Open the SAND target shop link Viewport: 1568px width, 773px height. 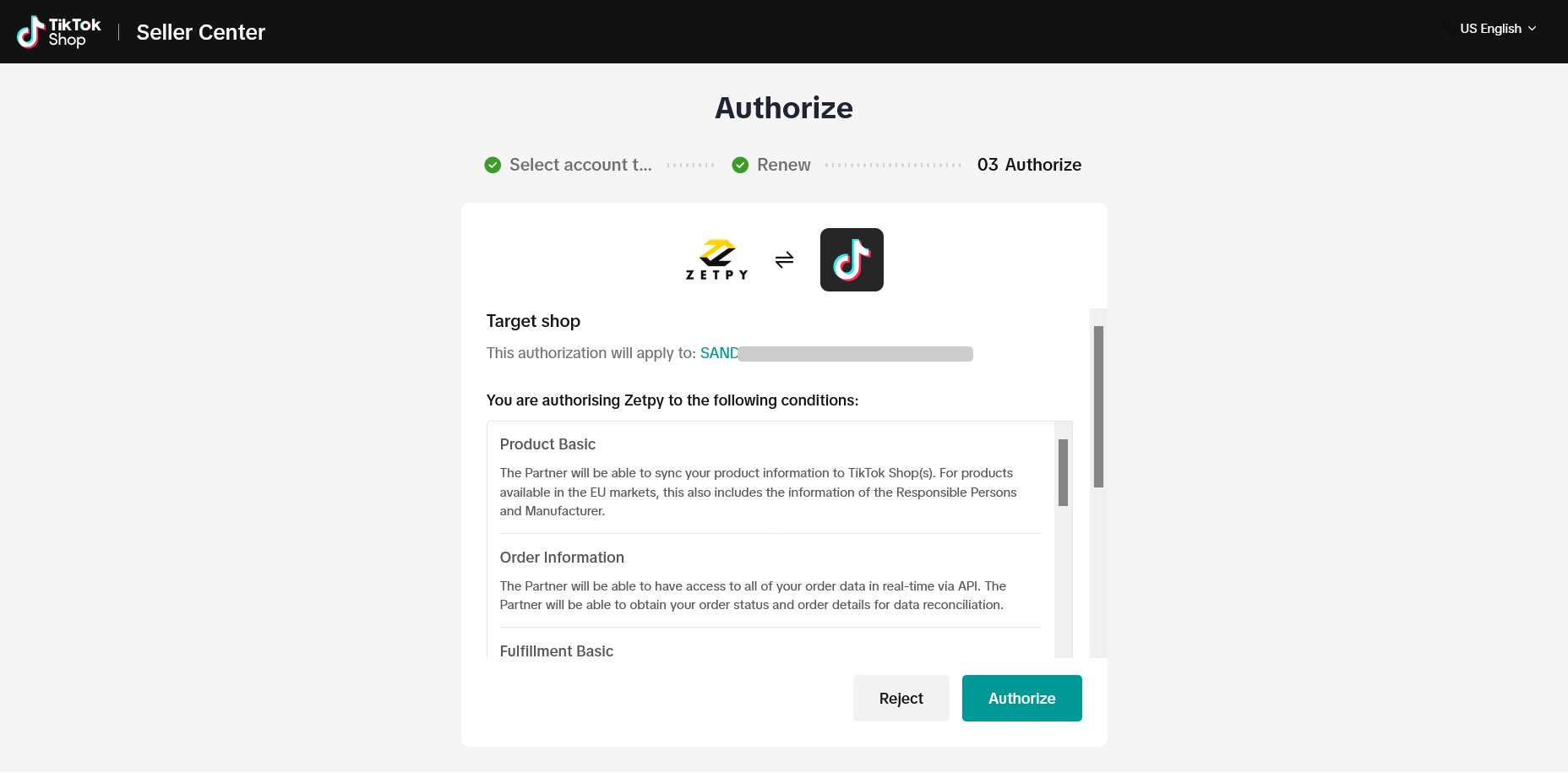pos(719,353)
